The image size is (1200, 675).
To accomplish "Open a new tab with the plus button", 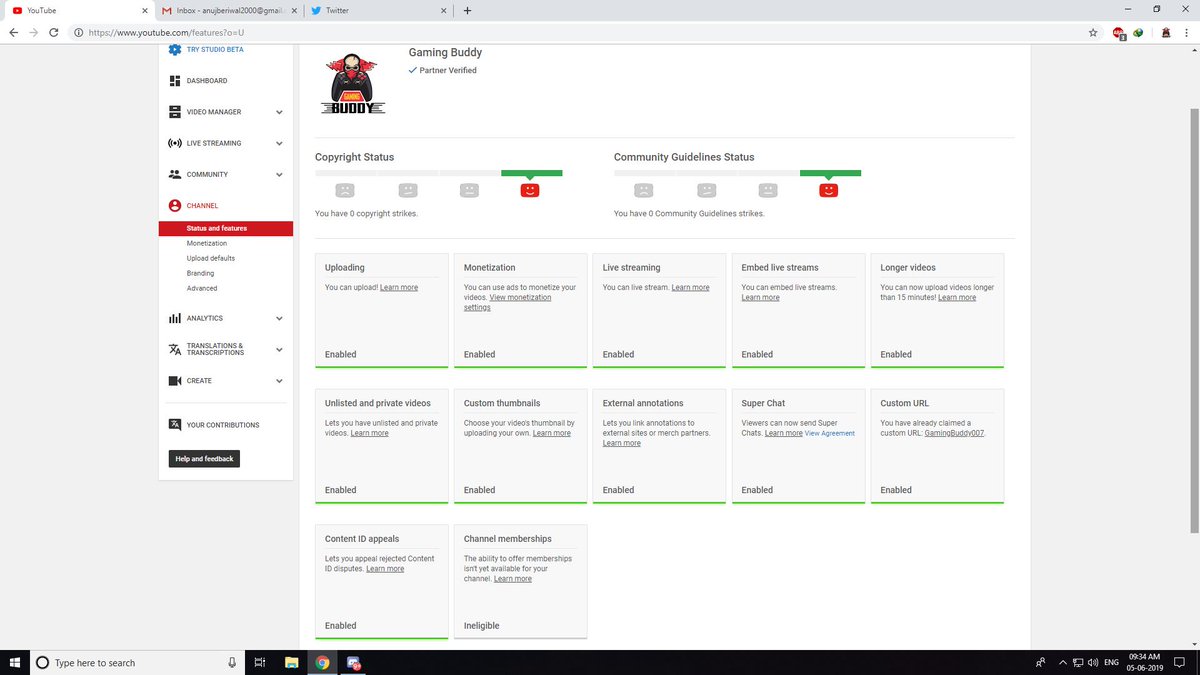I will (467, 10).
